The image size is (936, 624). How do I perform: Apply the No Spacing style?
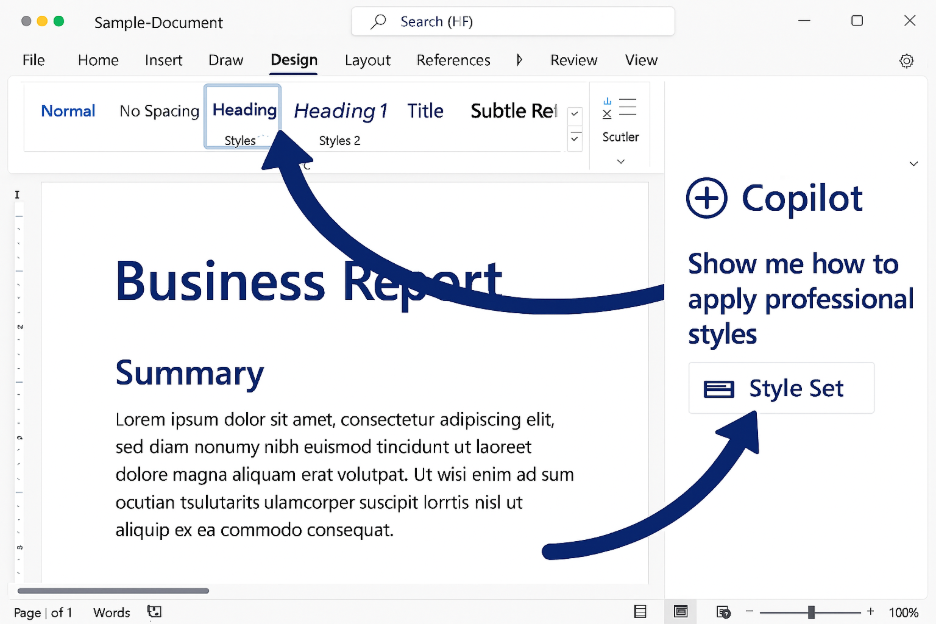coord(159,111)
